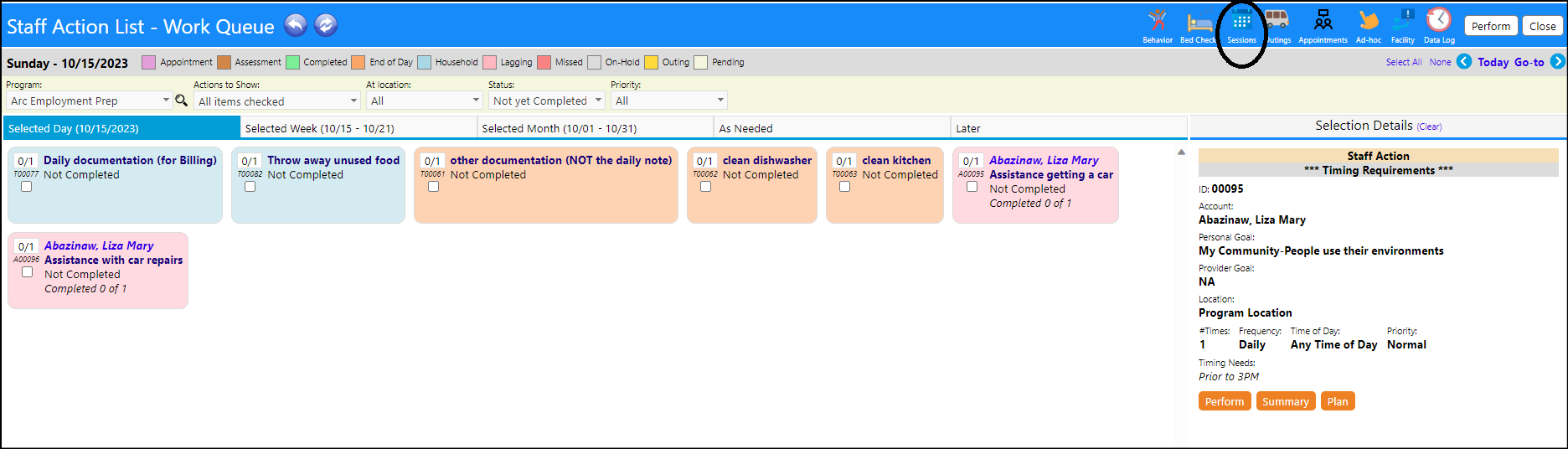Switch to the Selected Month (10/01 - 10/31) tab
Screen dimensions: 1568x449
pos(596,128)
